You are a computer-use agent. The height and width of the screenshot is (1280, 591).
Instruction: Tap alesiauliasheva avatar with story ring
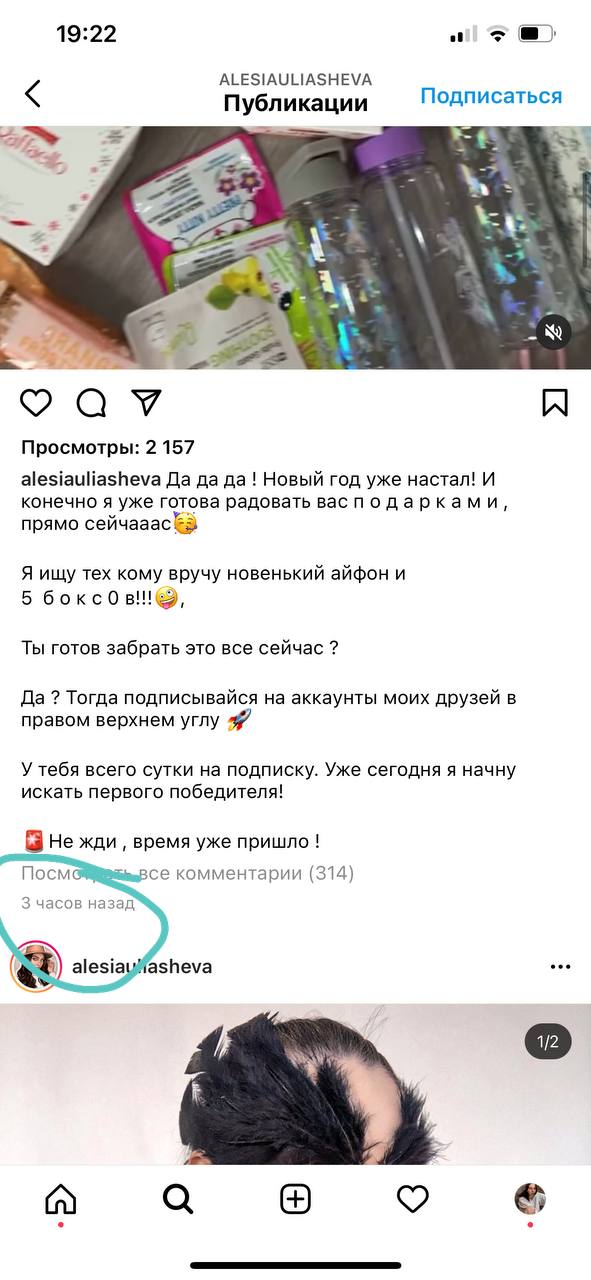[36, 967]
